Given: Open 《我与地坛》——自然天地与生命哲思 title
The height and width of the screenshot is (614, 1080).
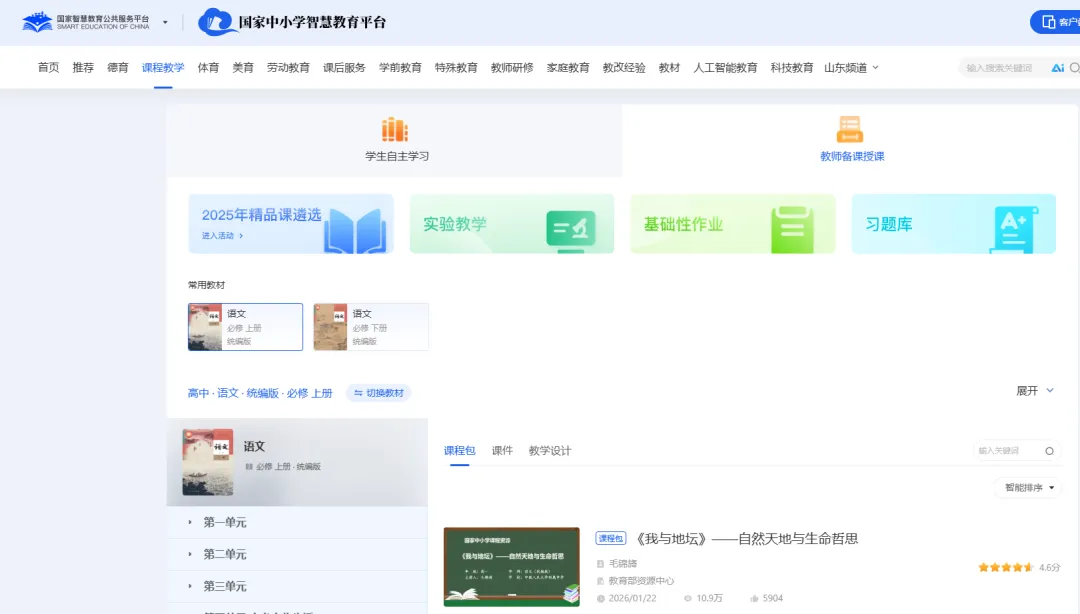Looking at the screenshot, I should (x=746, y=538).
